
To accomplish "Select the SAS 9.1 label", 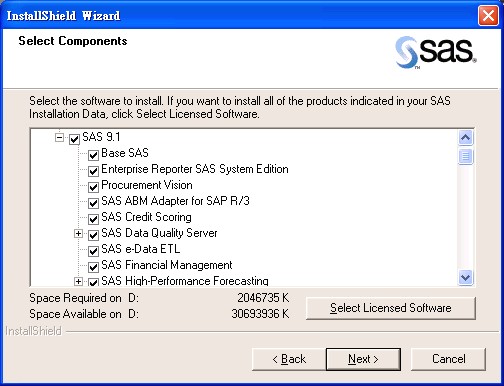I will click(101, 137).
